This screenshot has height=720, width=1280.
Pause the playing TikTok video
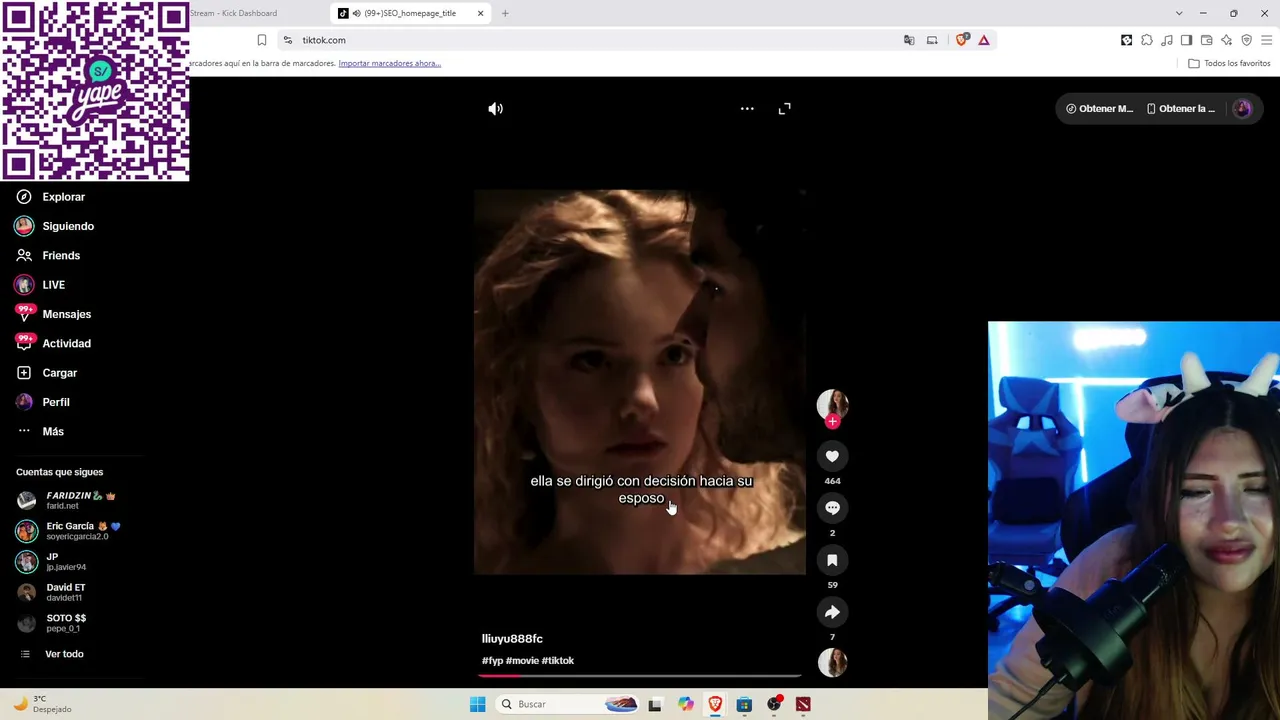(640, 382)
